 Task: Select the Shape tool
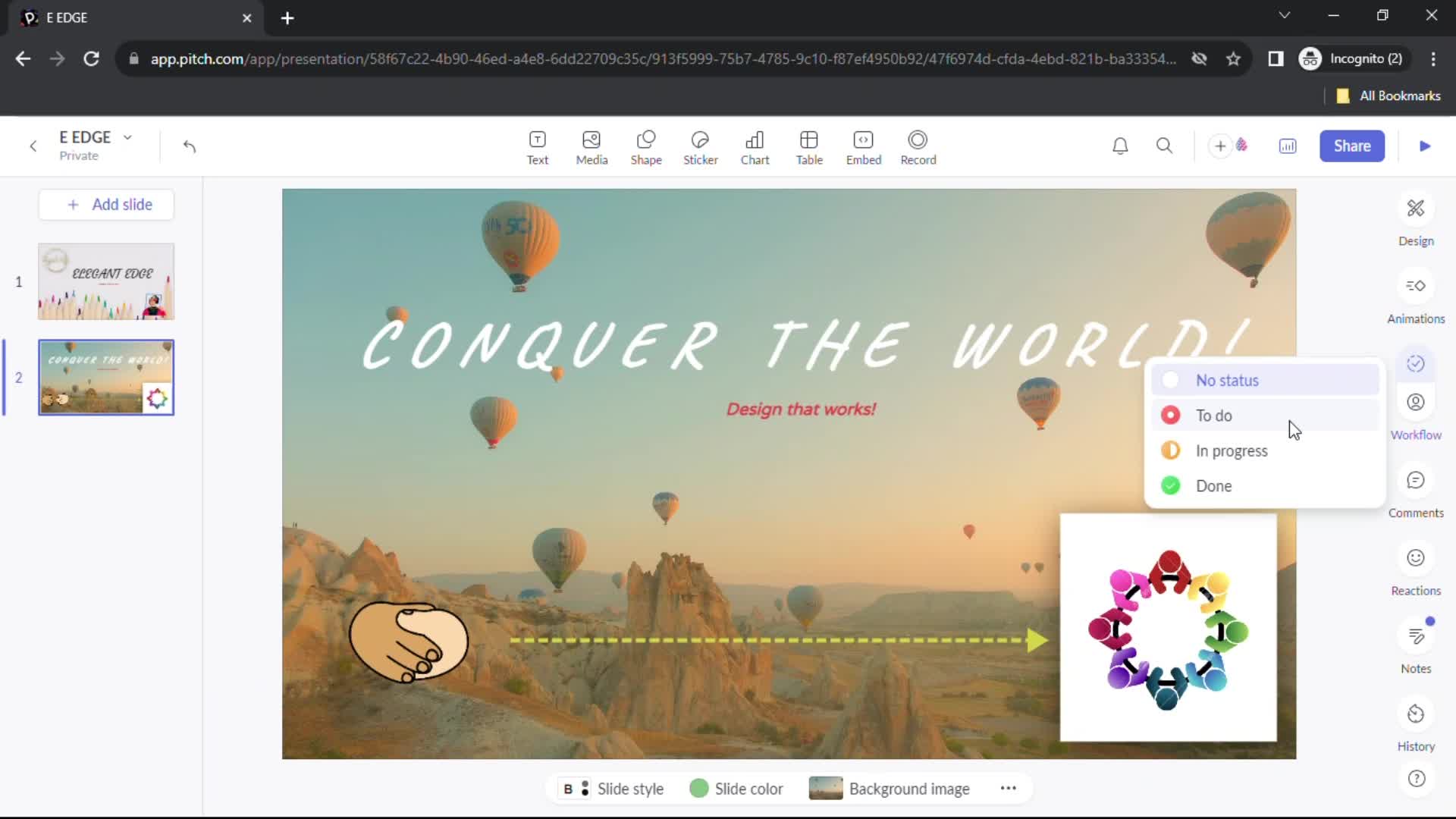tap(647, 146)
